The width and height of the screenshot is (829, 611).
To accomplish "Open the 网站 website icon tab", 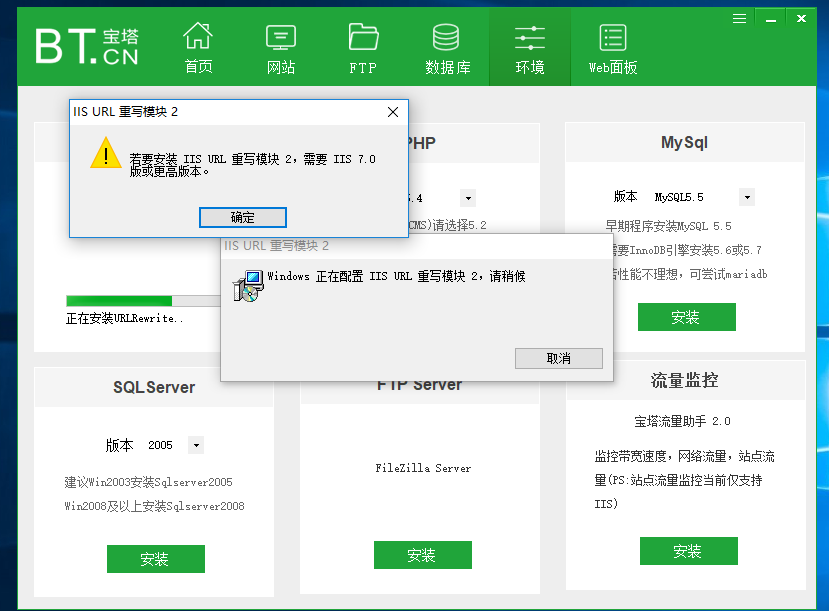I will click(x=281, y=48).
